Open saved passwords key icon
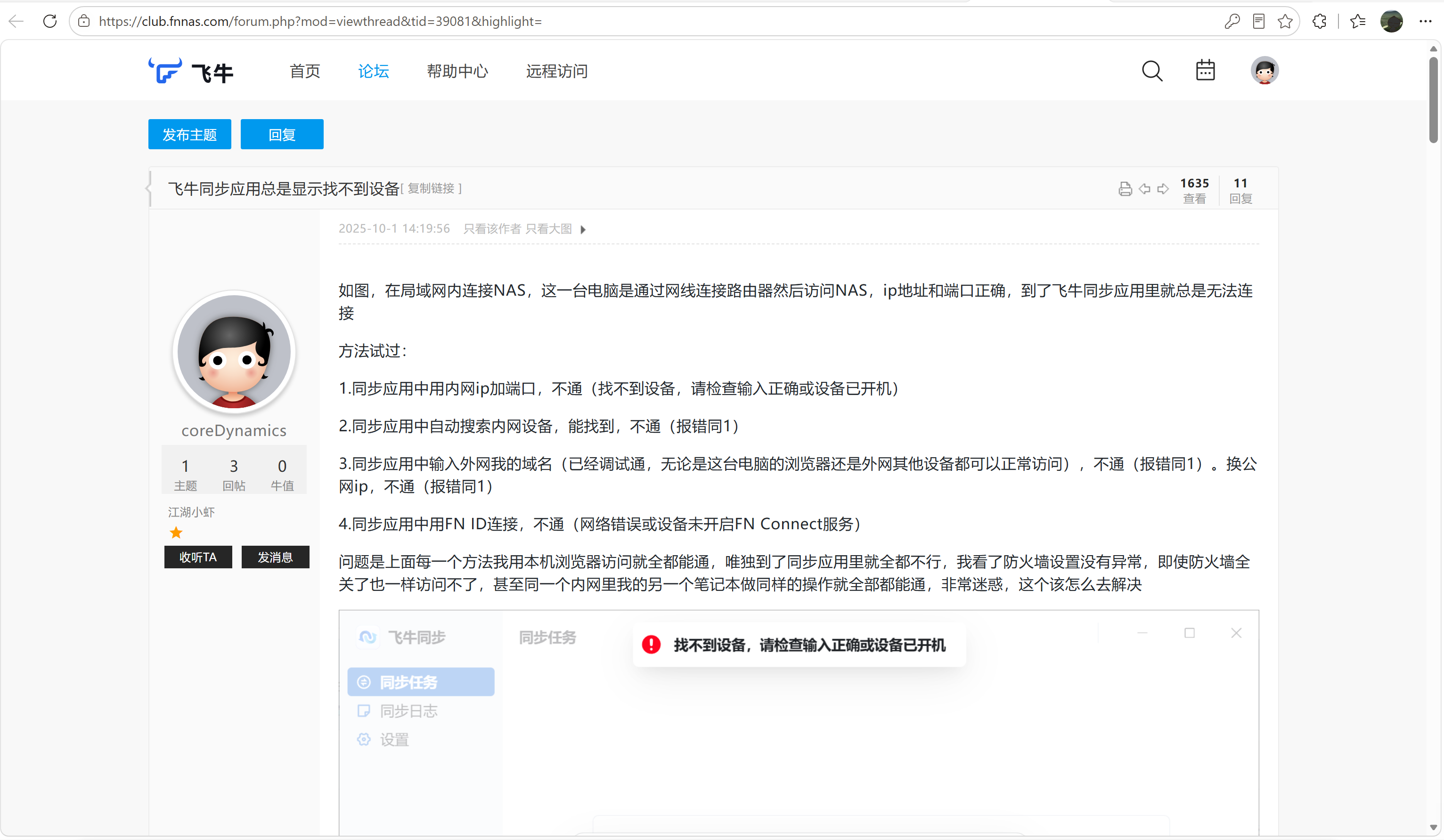 coord(1232,21)
